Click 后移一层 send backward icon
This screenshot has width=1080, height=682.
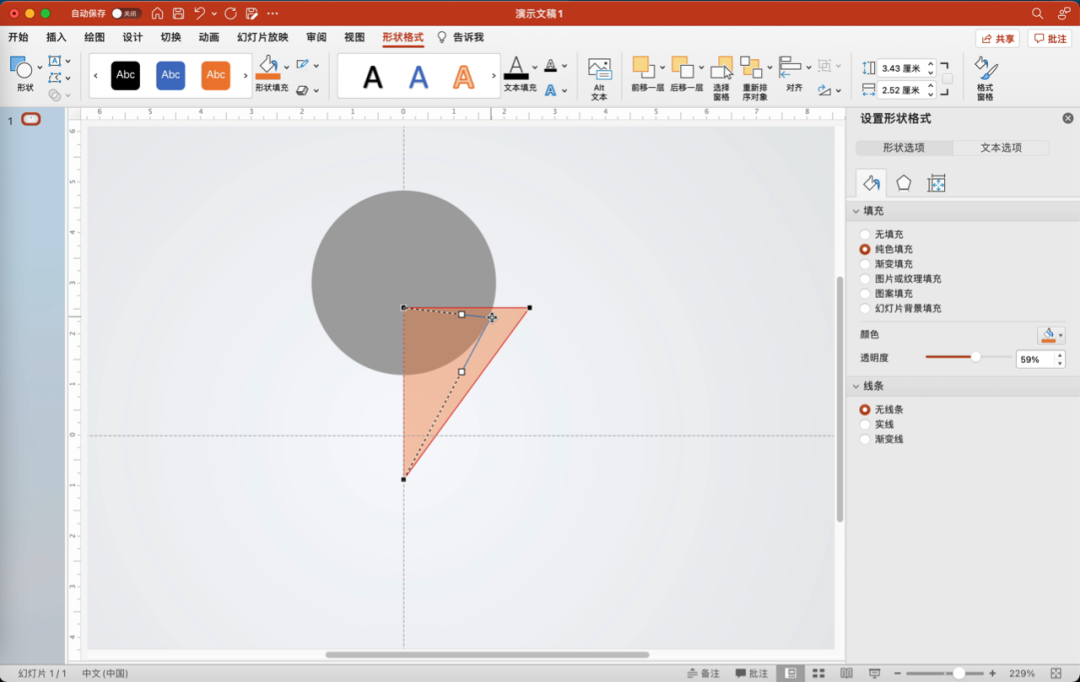(682, 67)
